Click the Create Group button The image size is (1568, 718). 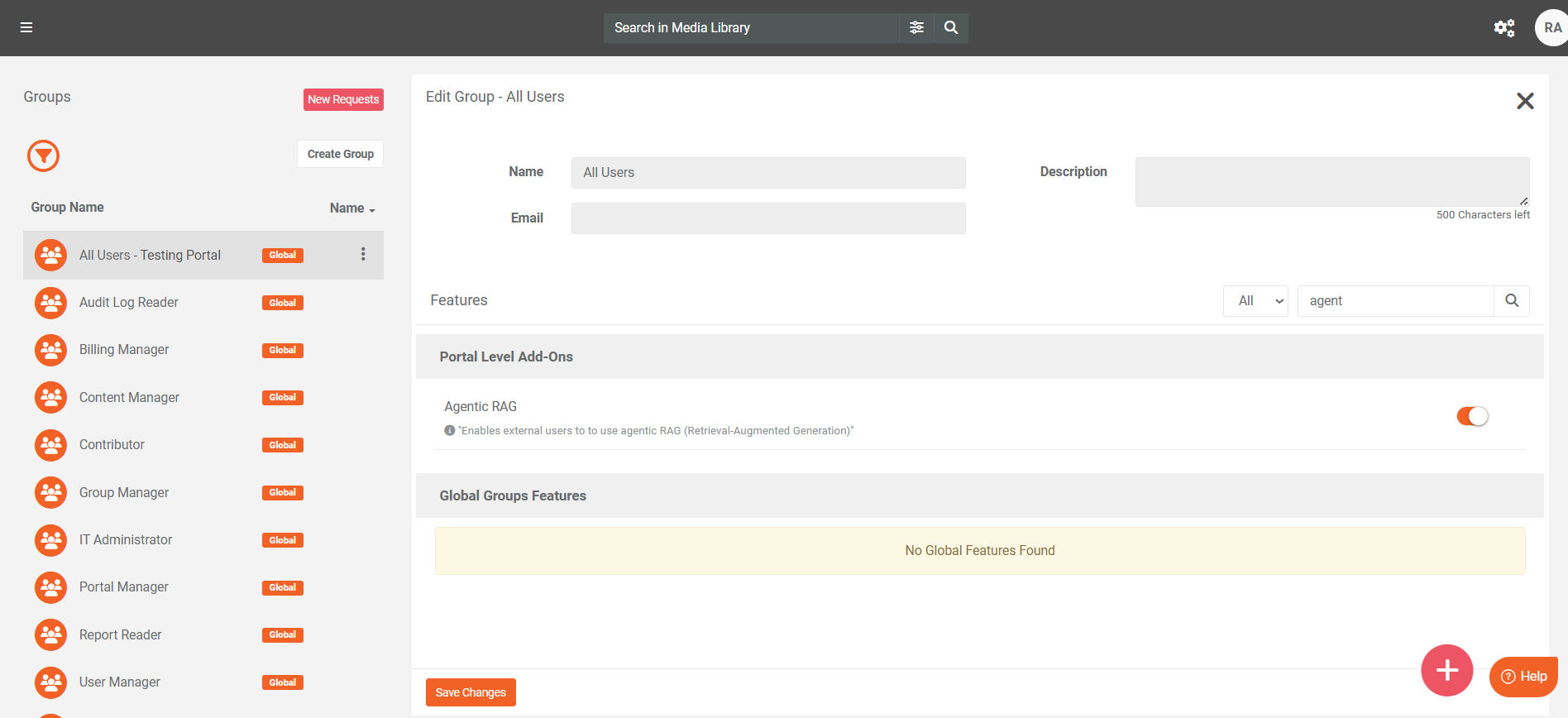pos(340,154)
